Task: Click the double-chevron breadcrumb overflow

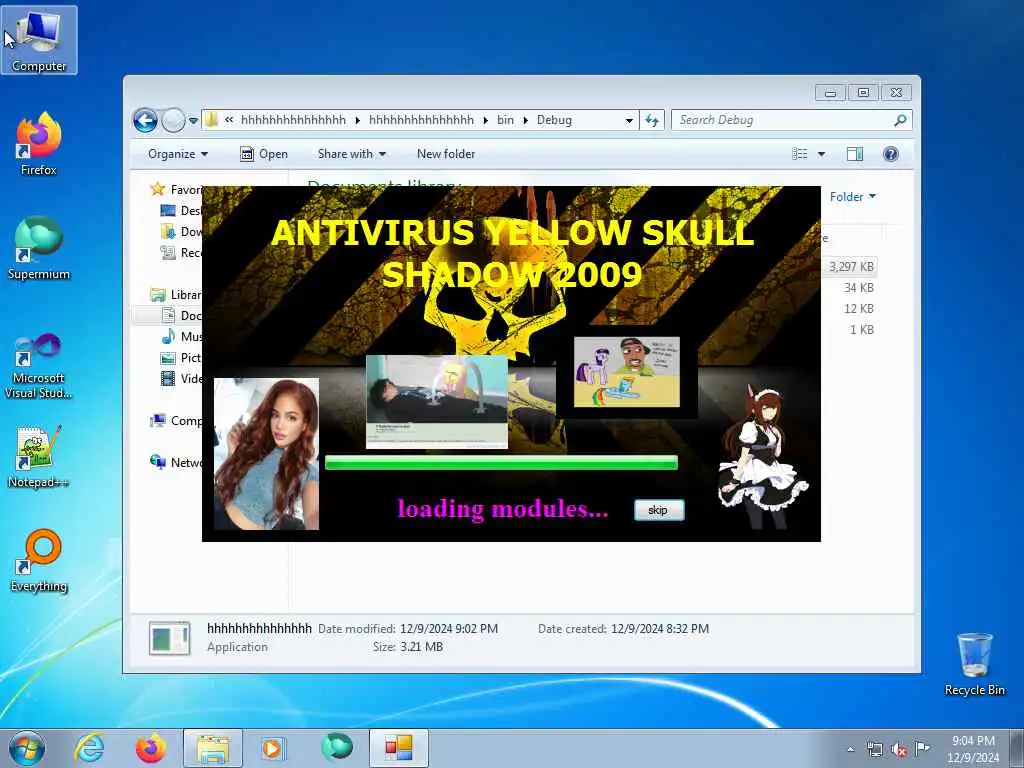Action: (229, 120)
